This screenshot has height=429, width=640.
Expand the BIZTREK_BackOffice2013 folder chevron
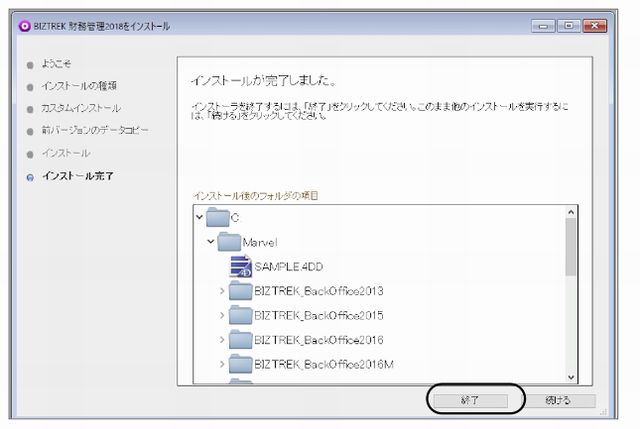(222, 291)
